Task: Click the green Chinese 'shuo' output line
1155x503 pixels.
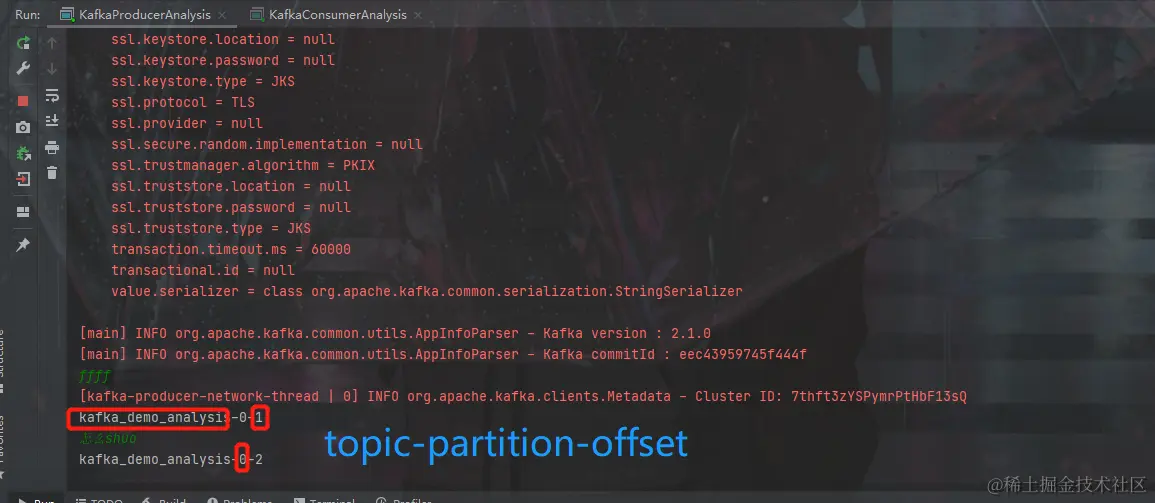Action: [108, 439]
